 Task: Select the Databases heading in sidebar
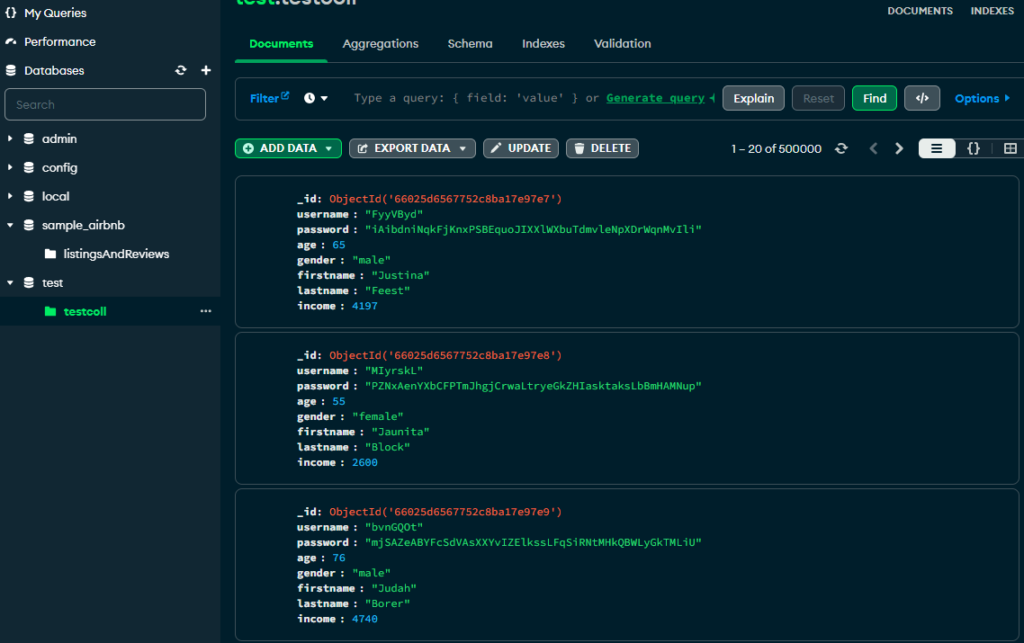point(54,71)
